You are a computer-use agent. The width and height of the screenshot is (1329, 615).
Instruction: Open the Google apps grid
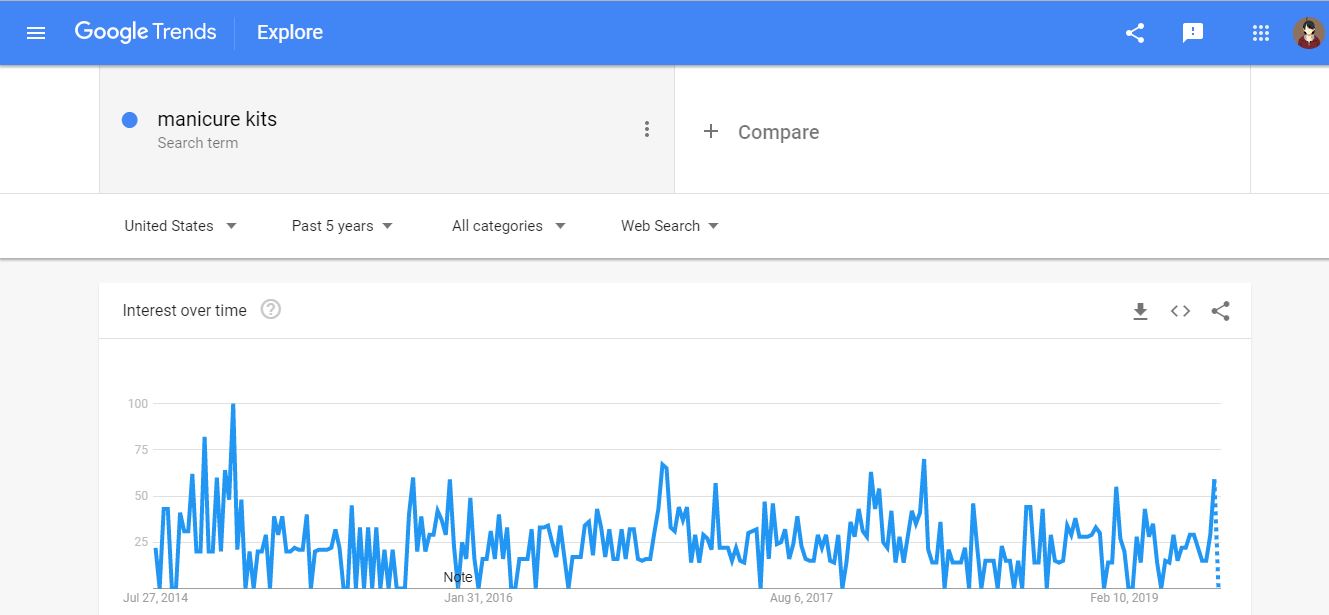click(1261, 33)
